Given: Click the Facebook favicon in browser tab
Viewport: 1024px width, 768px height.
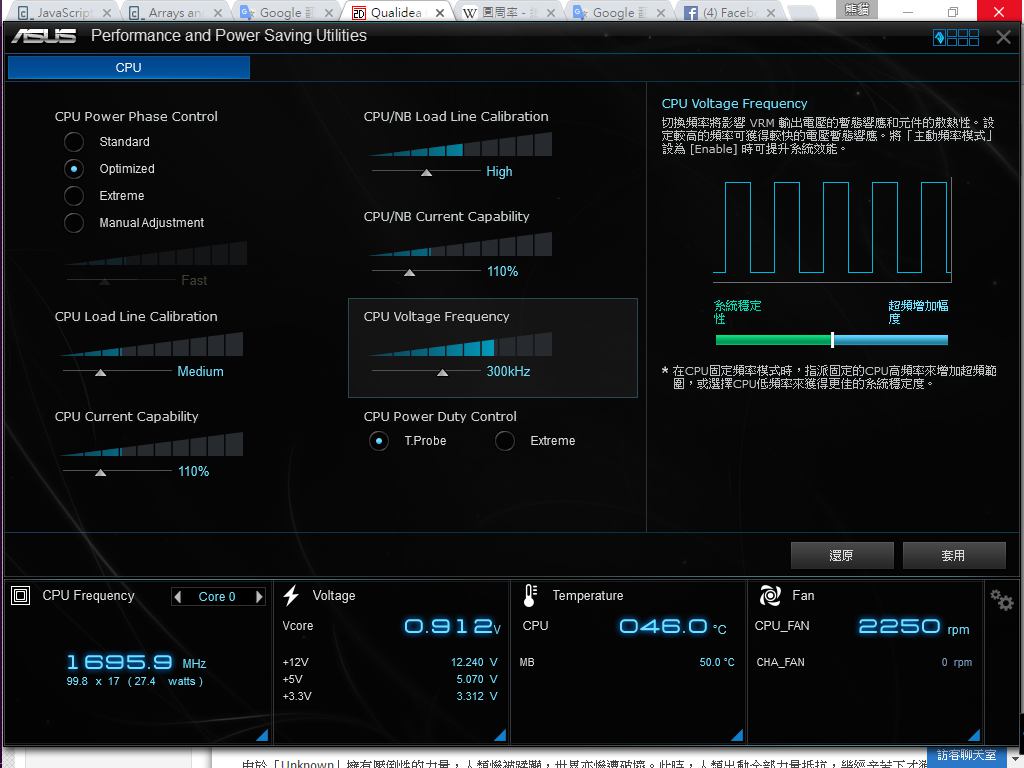Looking at the screenshot, I should (x=691, y=13).
